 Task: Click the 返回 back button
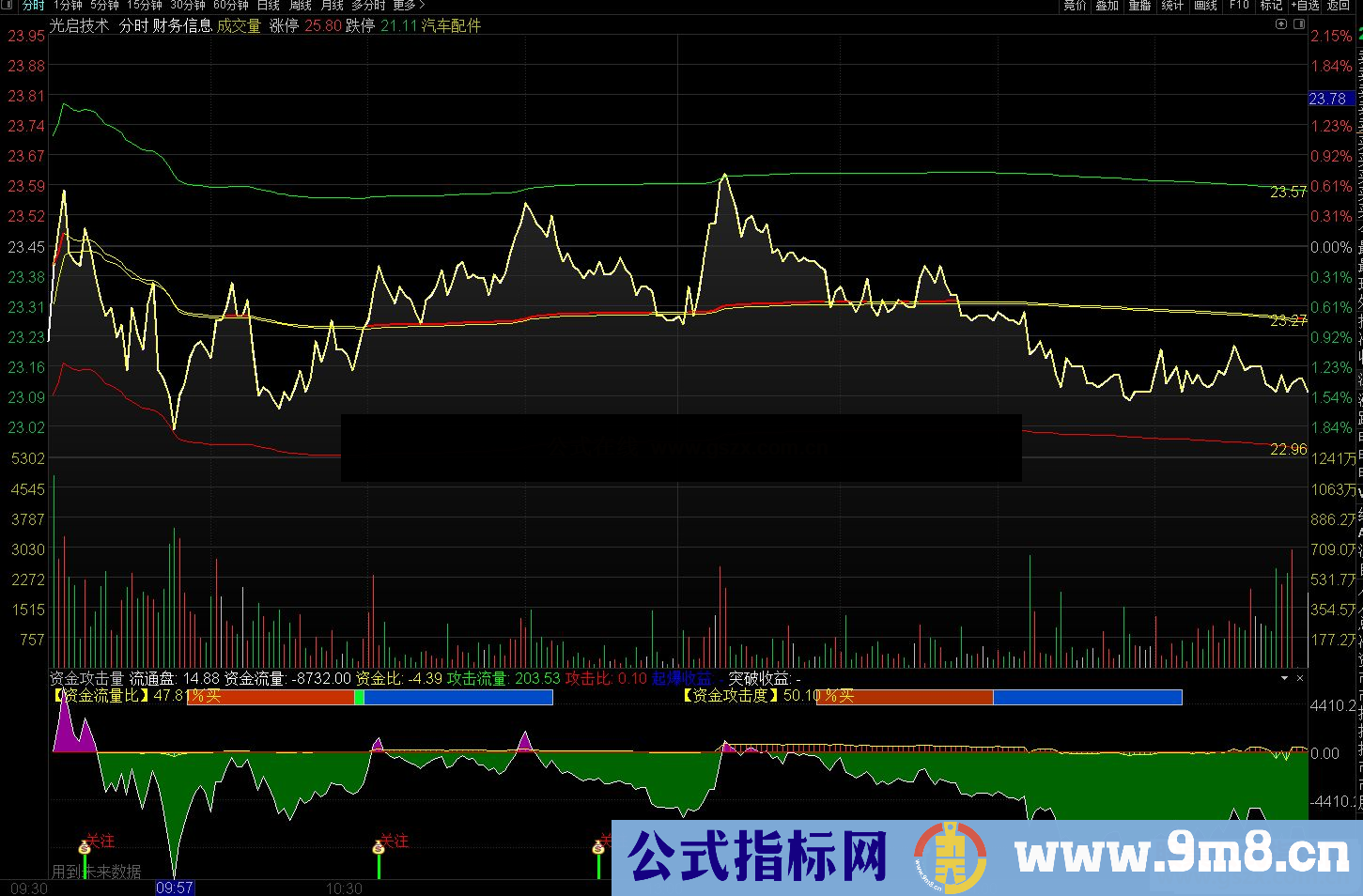click(1339, 6)
